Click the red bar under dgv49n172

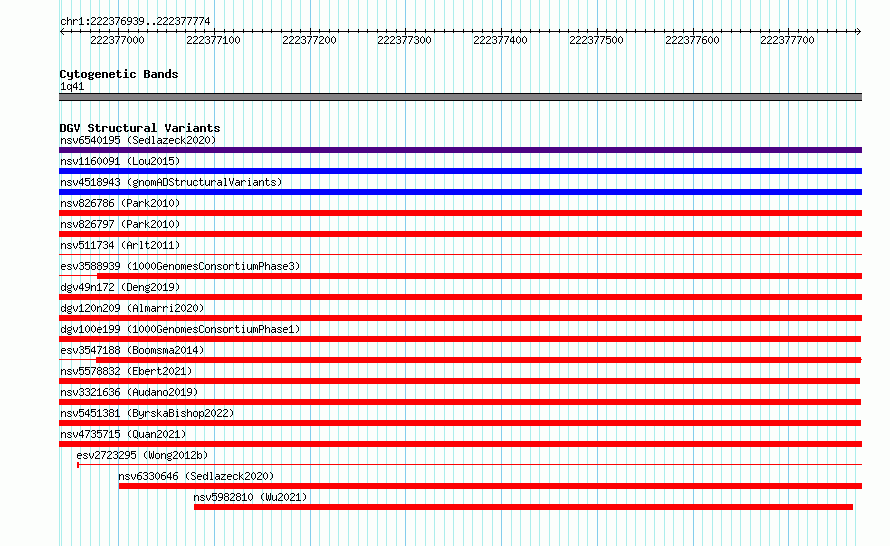pos(460,297)
